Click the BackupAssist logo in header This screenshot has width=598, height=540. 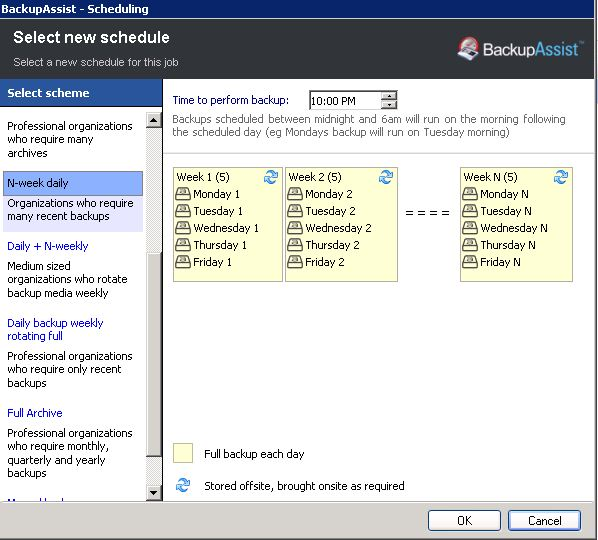[x=521, y=49]
